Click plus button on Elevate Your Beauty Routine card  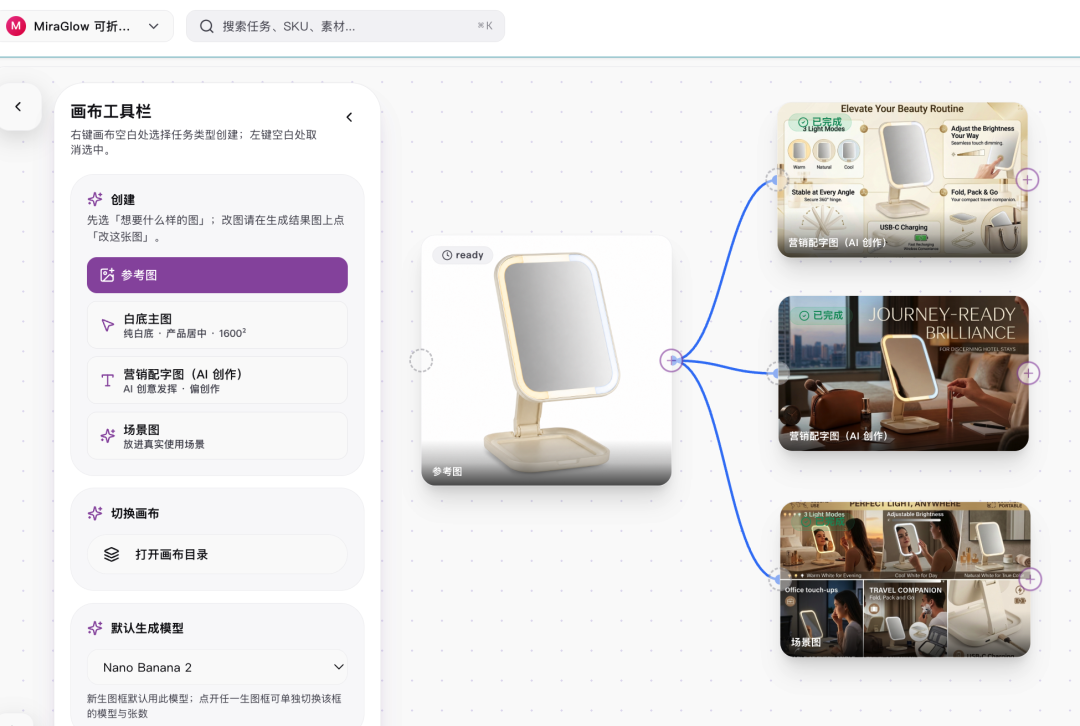1028,180
